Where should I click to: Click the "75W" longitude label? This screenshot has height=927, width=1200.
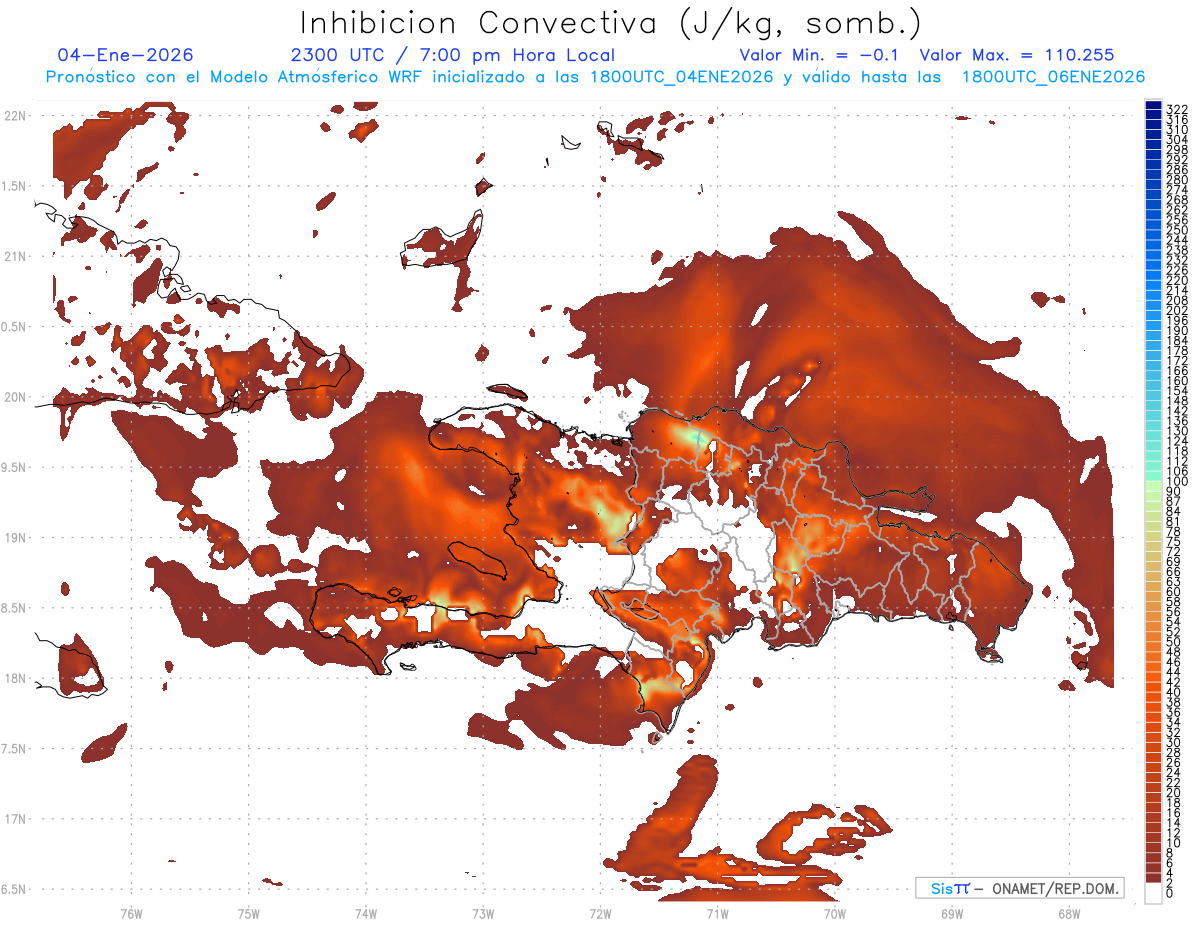click(248, 912)
